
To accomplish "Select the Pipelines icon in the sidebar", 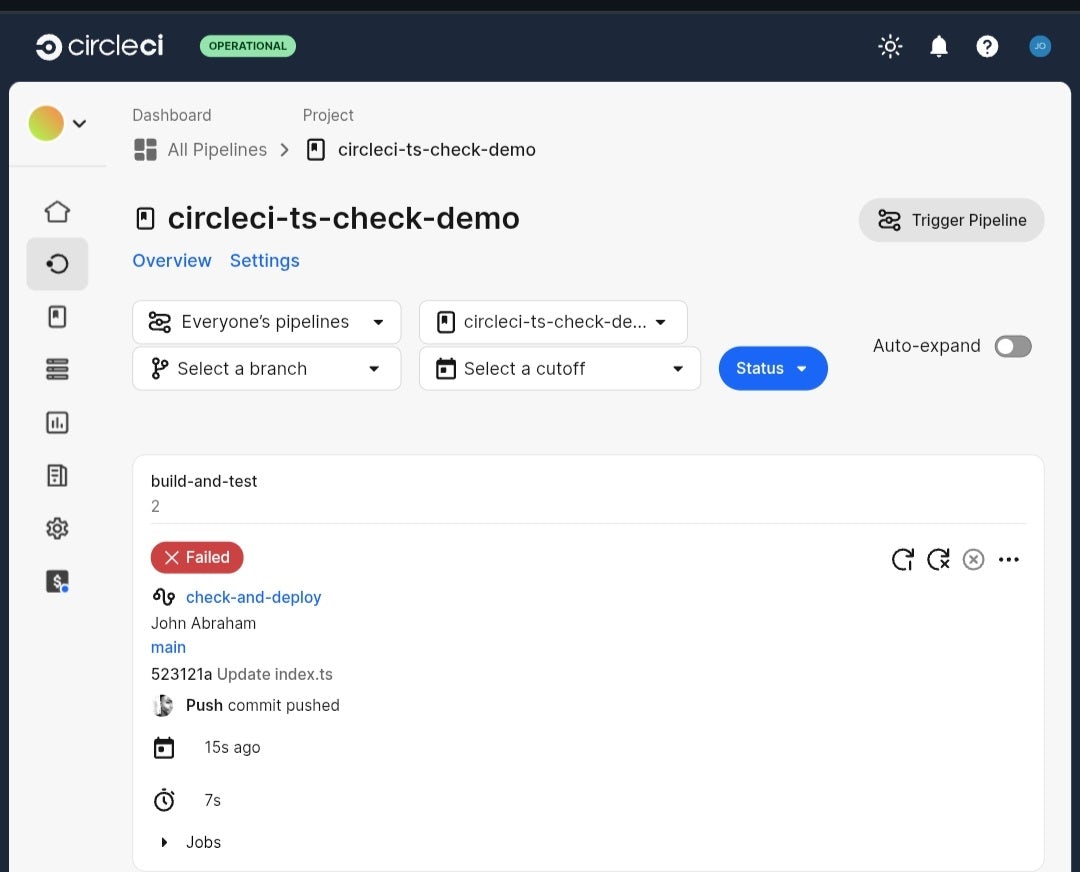I will (57, 264).
